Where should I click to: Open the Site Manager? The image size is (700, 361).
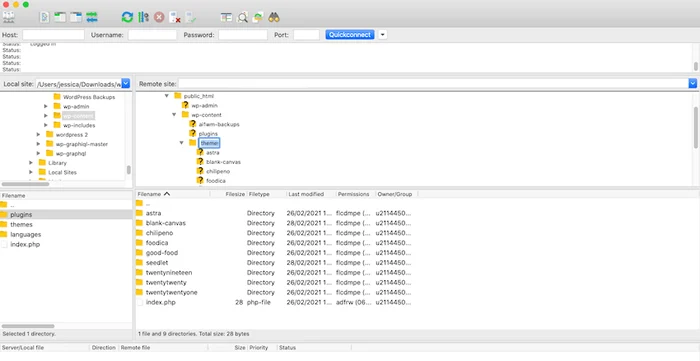[x=8, y=17]
